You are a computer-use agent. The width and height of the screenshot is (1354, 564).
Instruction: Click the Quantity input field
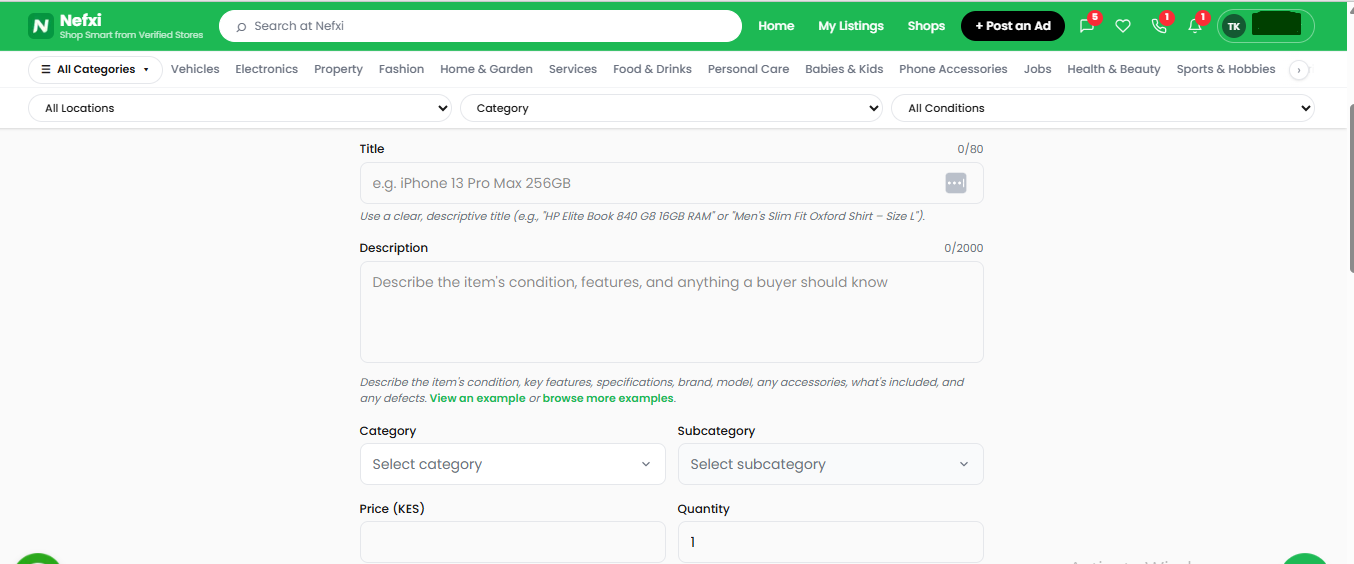click(830, 542)
